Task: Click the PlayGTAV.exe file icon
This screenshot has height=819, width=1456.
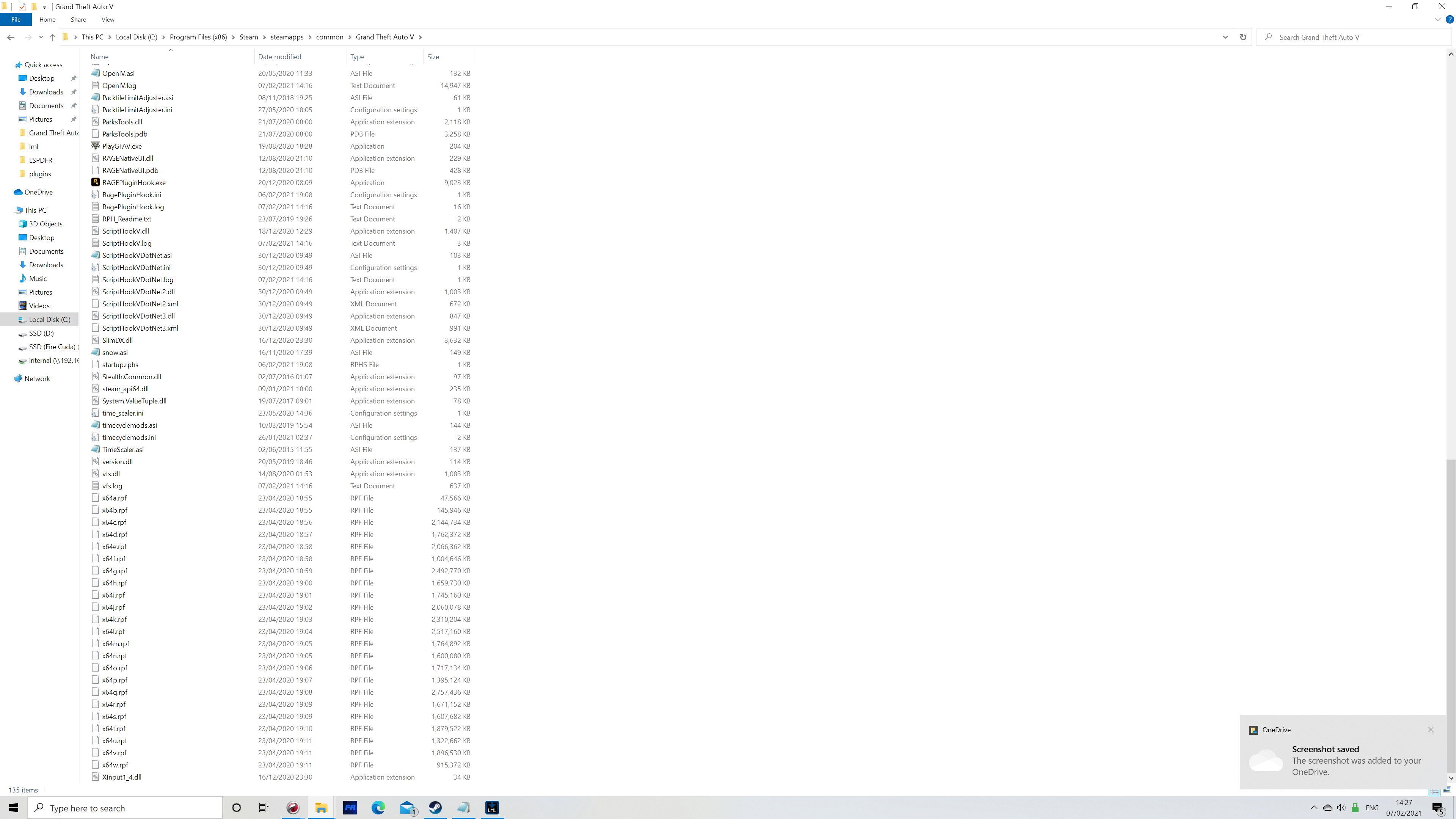Action: pyautogui.click(x=96, y=146)
